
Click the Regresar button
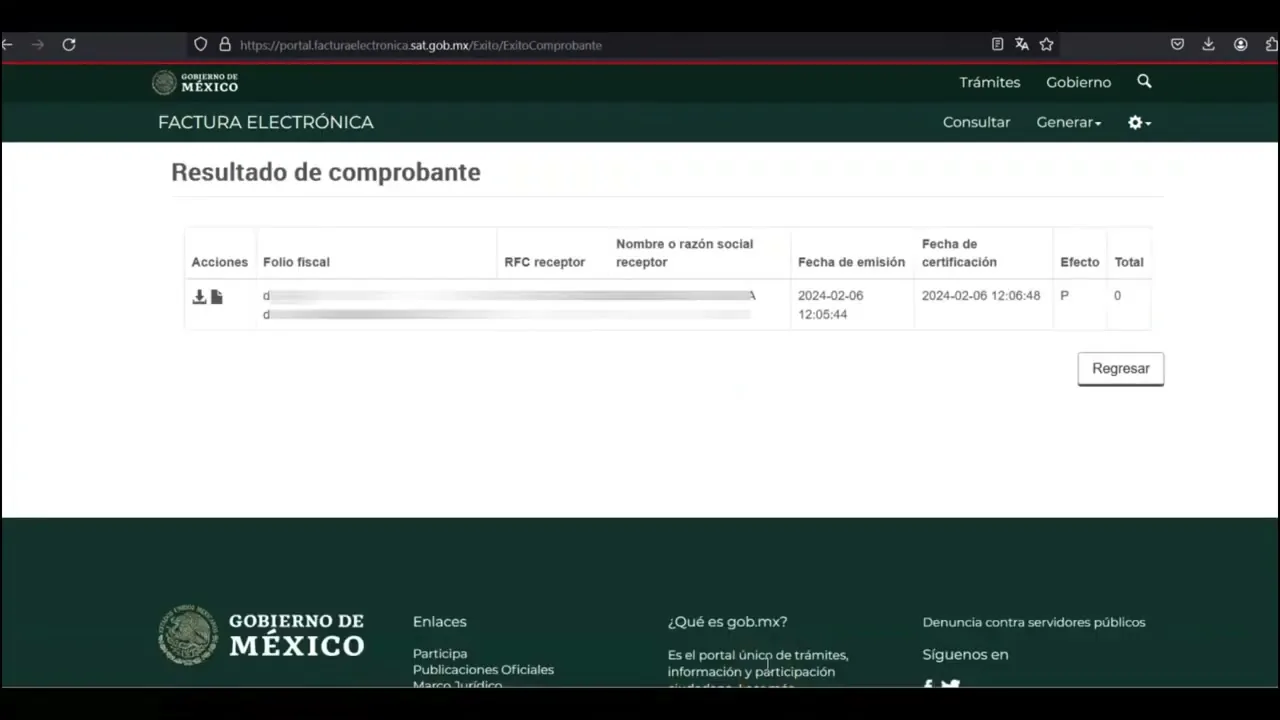(x=1121, y=368)
